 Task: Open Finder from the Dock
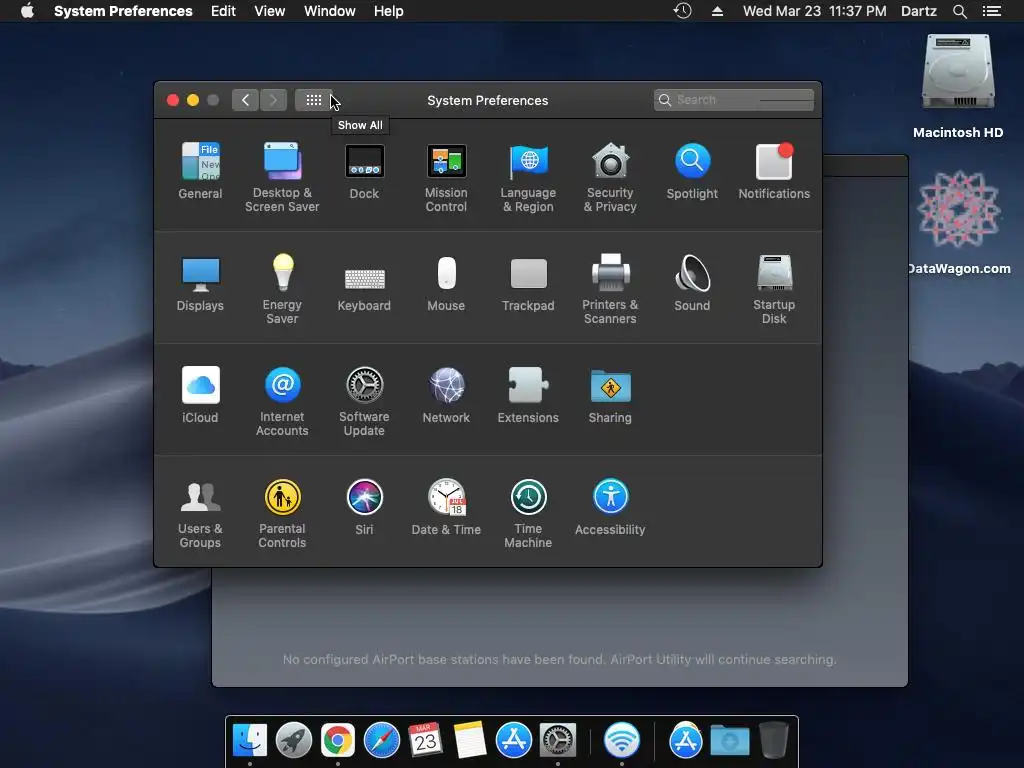[250, 741]
